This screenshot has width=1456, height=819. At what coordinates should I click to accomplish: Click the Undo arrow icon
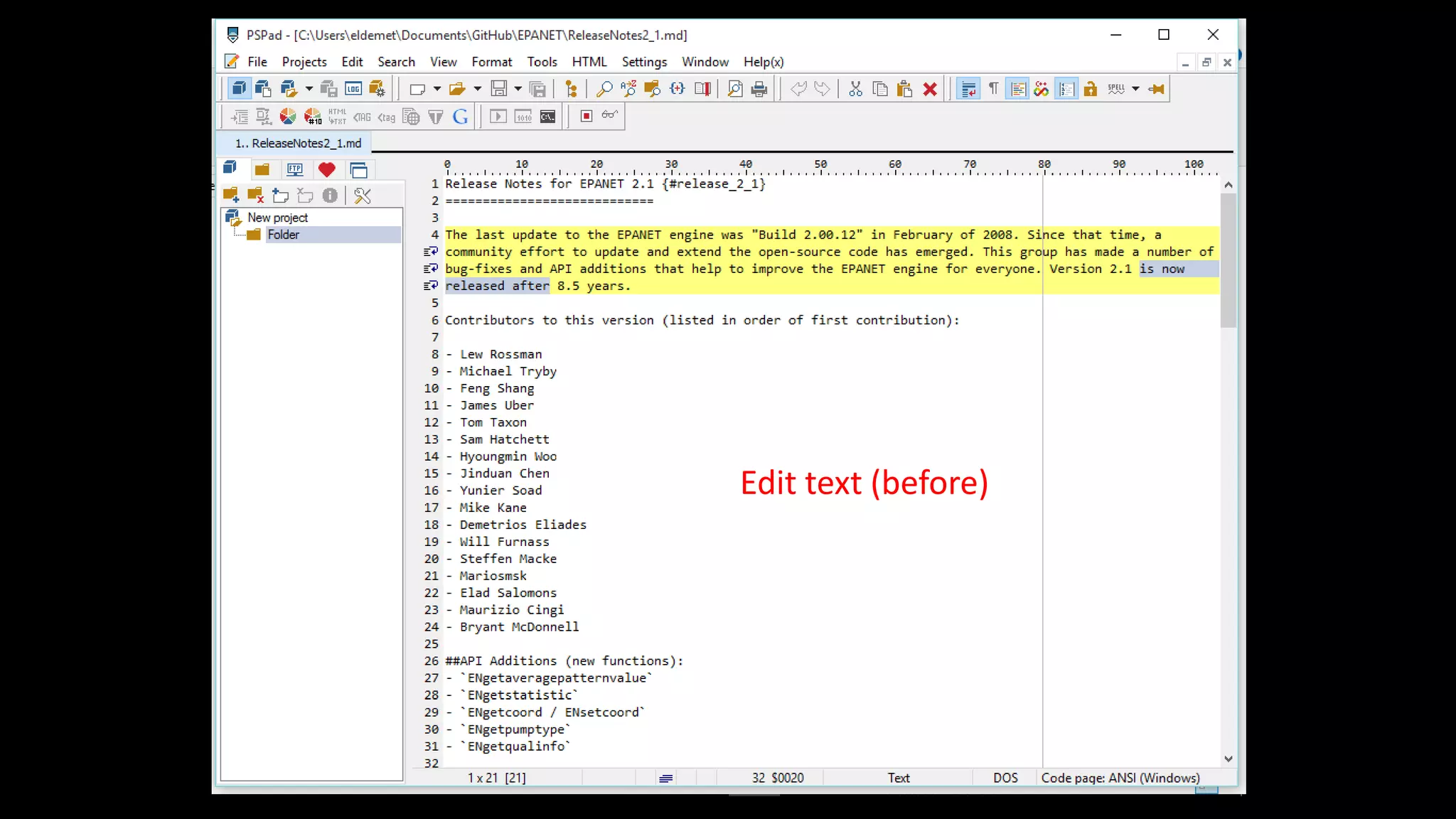pos(798,89)
